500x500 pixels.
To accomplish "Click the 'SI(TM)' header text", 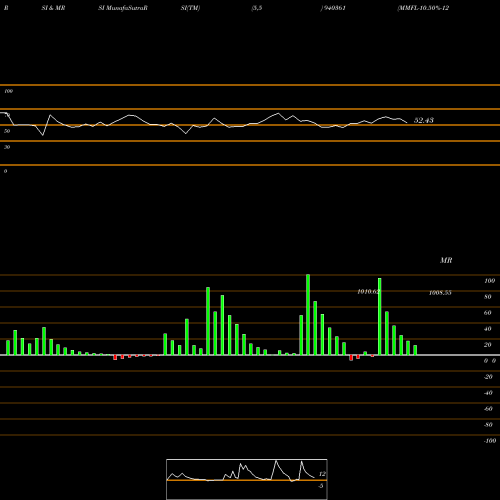I will click(x=190, y=8).
